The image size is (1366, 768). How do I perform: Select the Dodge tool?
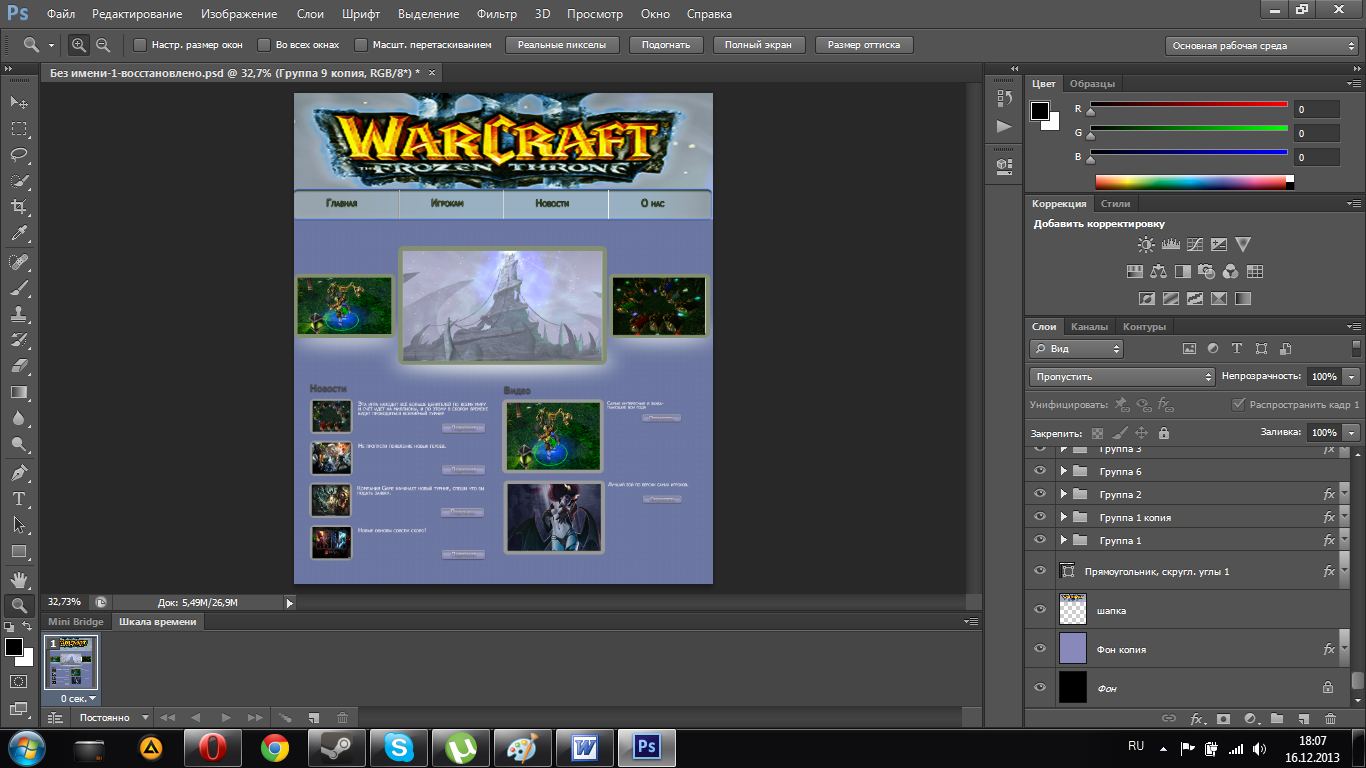point(19,444)
